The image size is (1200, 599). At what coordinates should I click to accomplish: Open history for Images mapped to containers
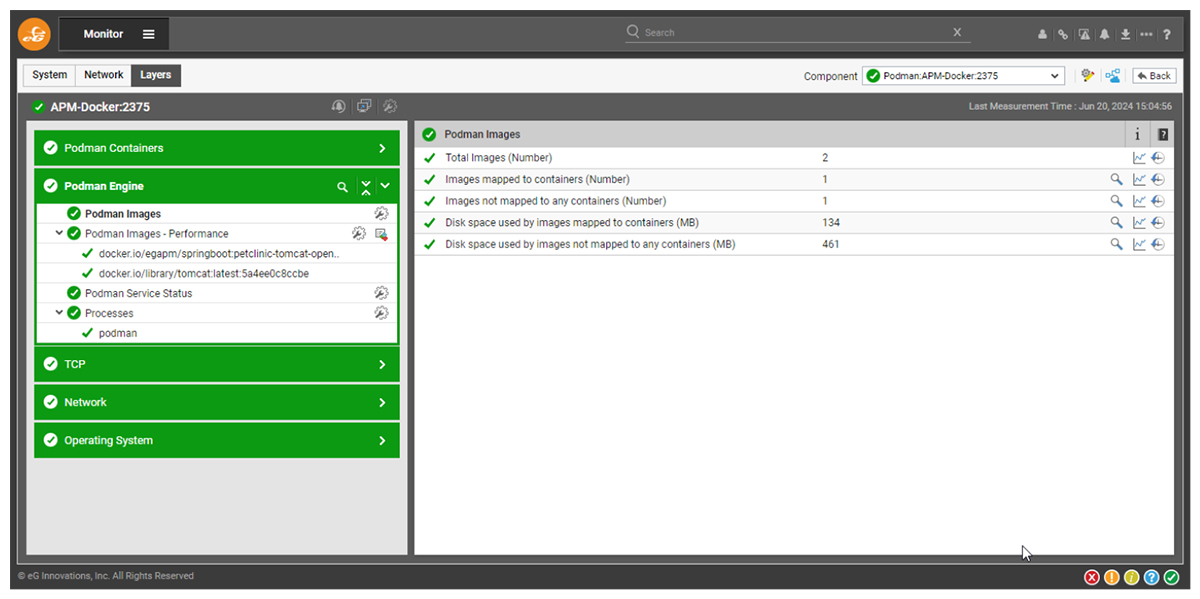pos(1158,180)
